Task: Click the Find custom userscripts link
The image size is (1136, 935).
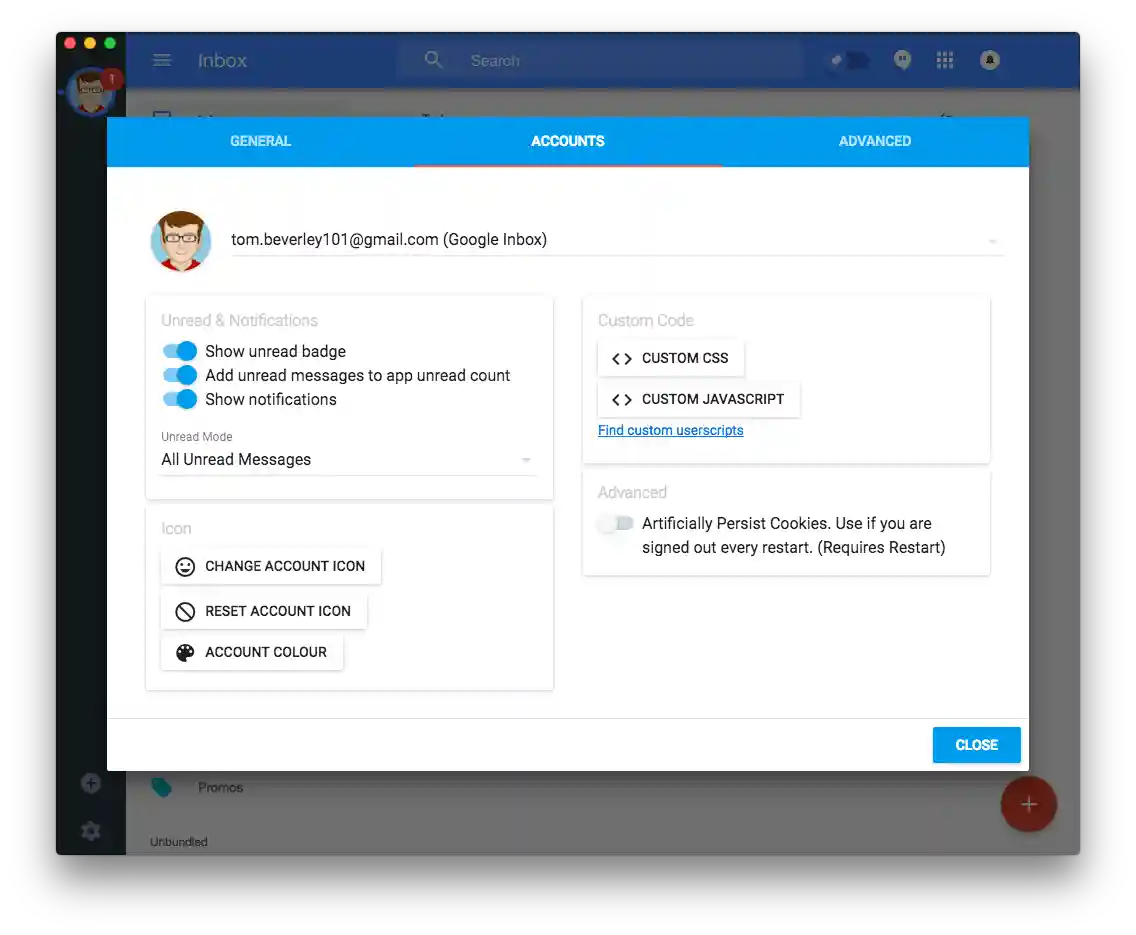Action: (x=670, y=430)
